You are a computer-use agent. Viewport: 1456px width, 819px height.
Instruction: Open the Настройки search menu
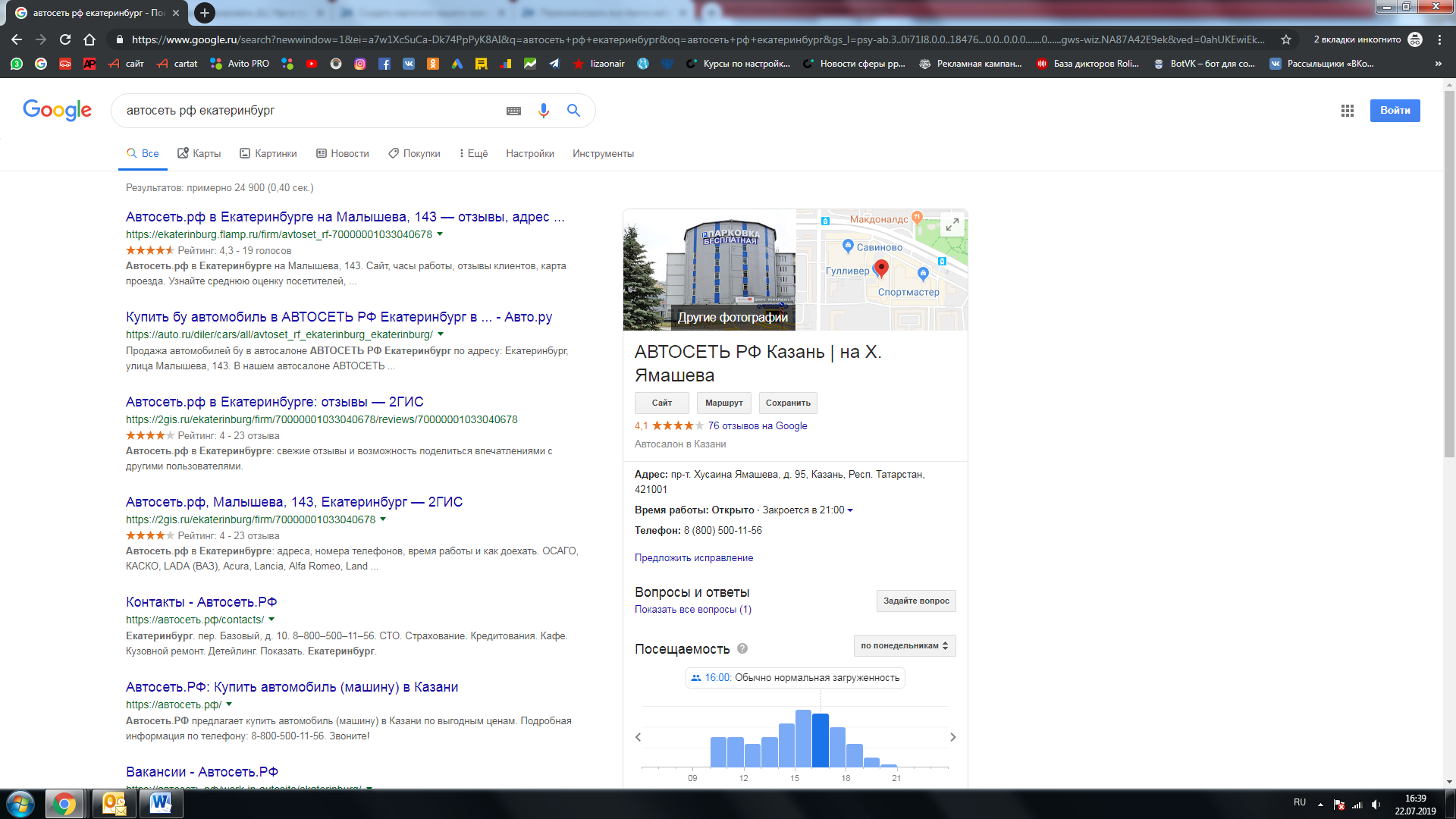click(x=530, y=154)
